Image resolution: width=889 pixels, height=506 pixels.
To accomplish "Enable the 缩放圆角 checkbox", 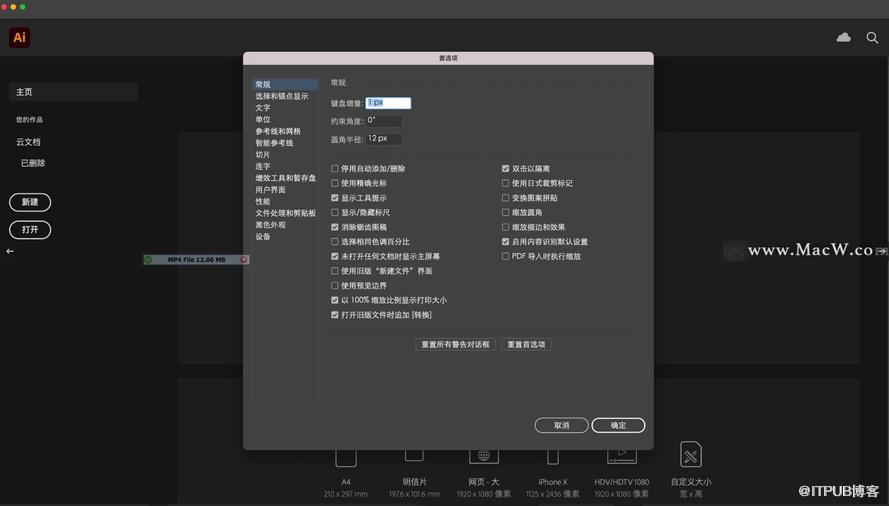I will pyautogui.click(x=506, y=213).
